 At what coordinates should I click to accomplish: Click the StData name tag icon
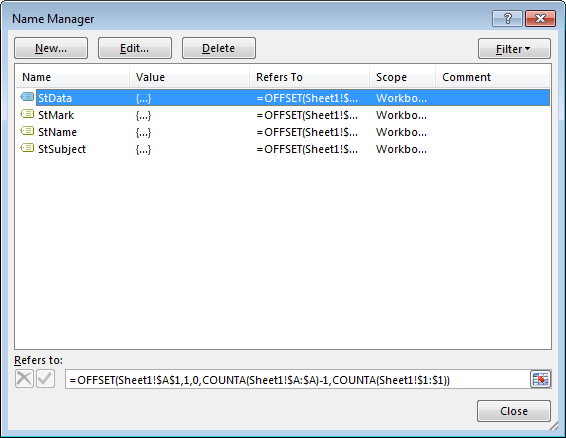tap(27, 97)
